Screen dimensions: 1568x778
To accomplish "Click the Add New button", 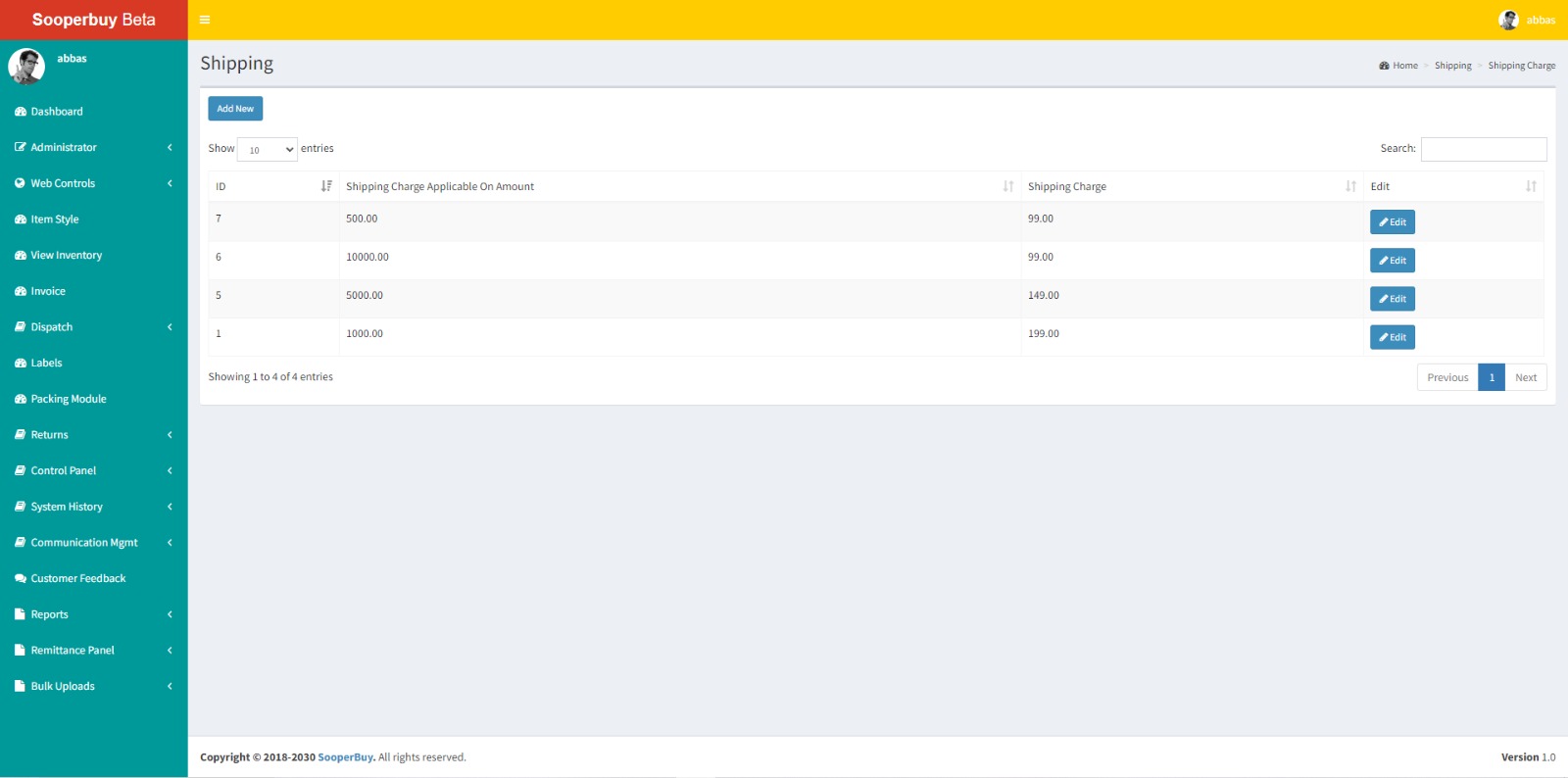I will click(235, 109).
